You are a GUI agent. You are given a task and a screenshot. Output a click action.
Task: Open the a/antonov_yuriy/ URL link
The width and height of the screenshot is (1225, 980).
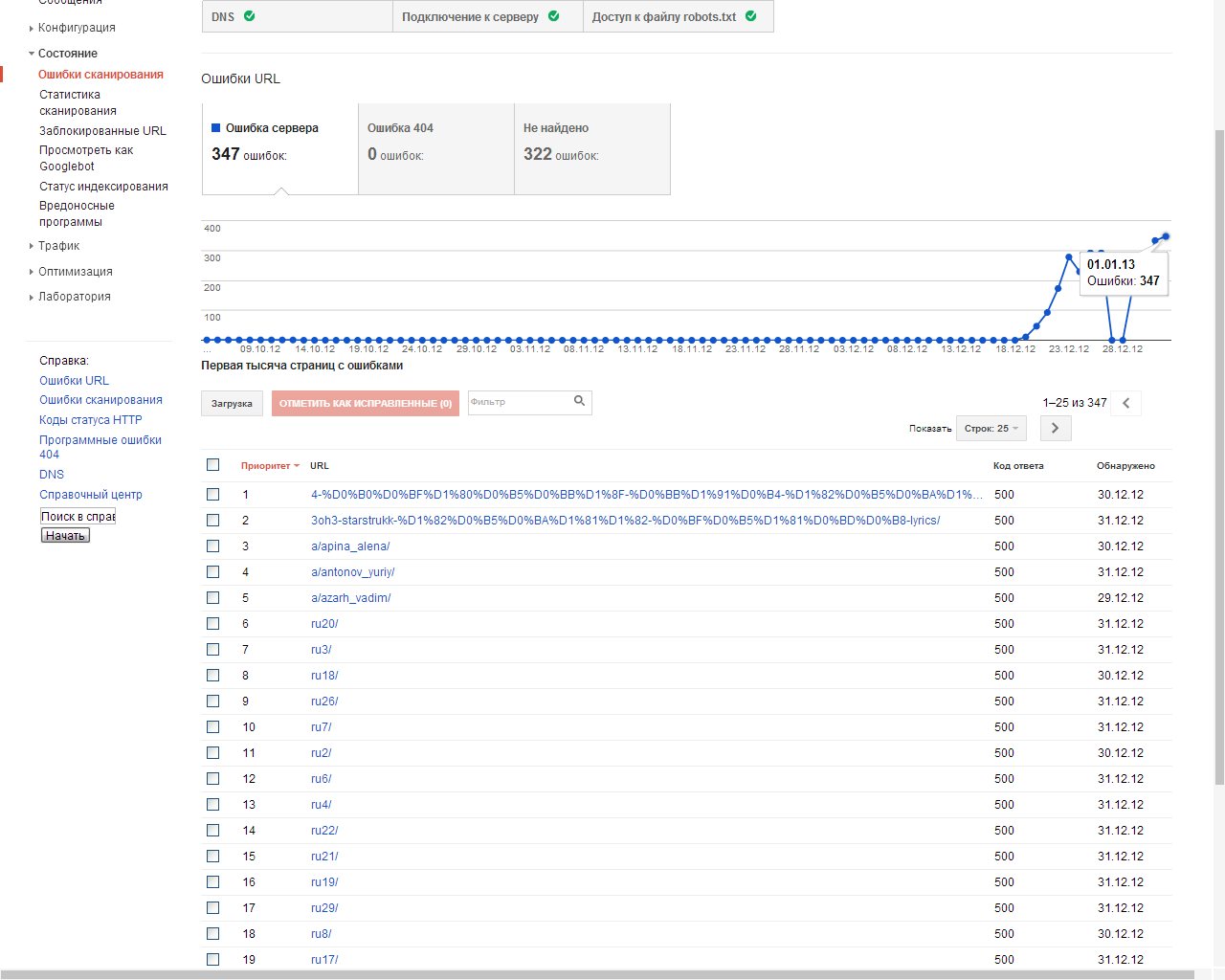[x=352, y=572]
